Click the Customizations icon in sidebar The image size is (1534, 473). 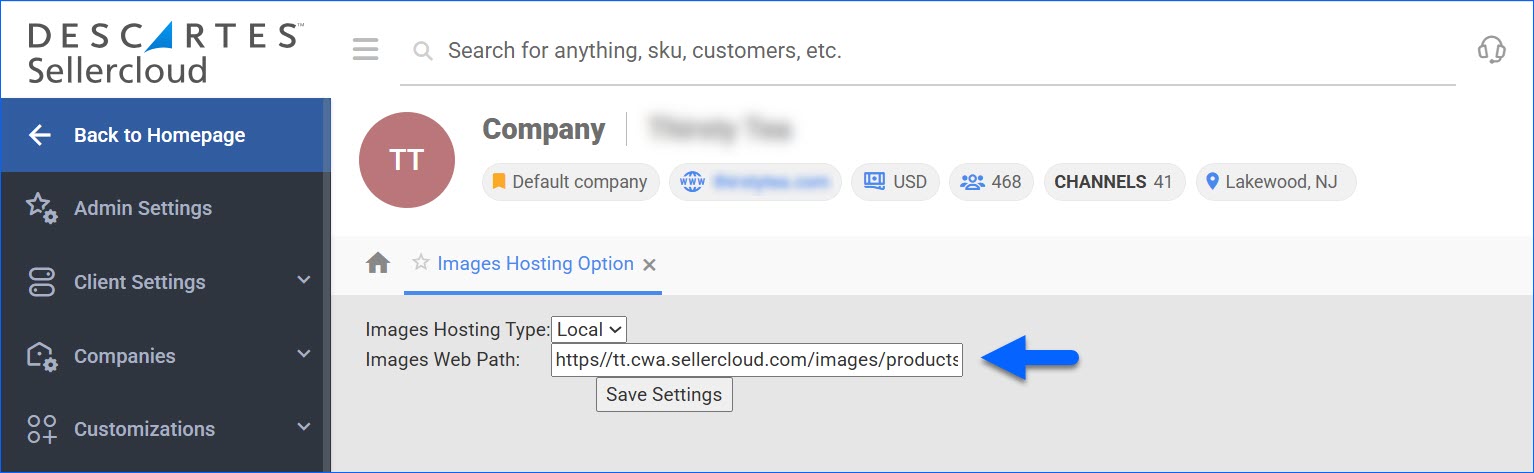41,429
